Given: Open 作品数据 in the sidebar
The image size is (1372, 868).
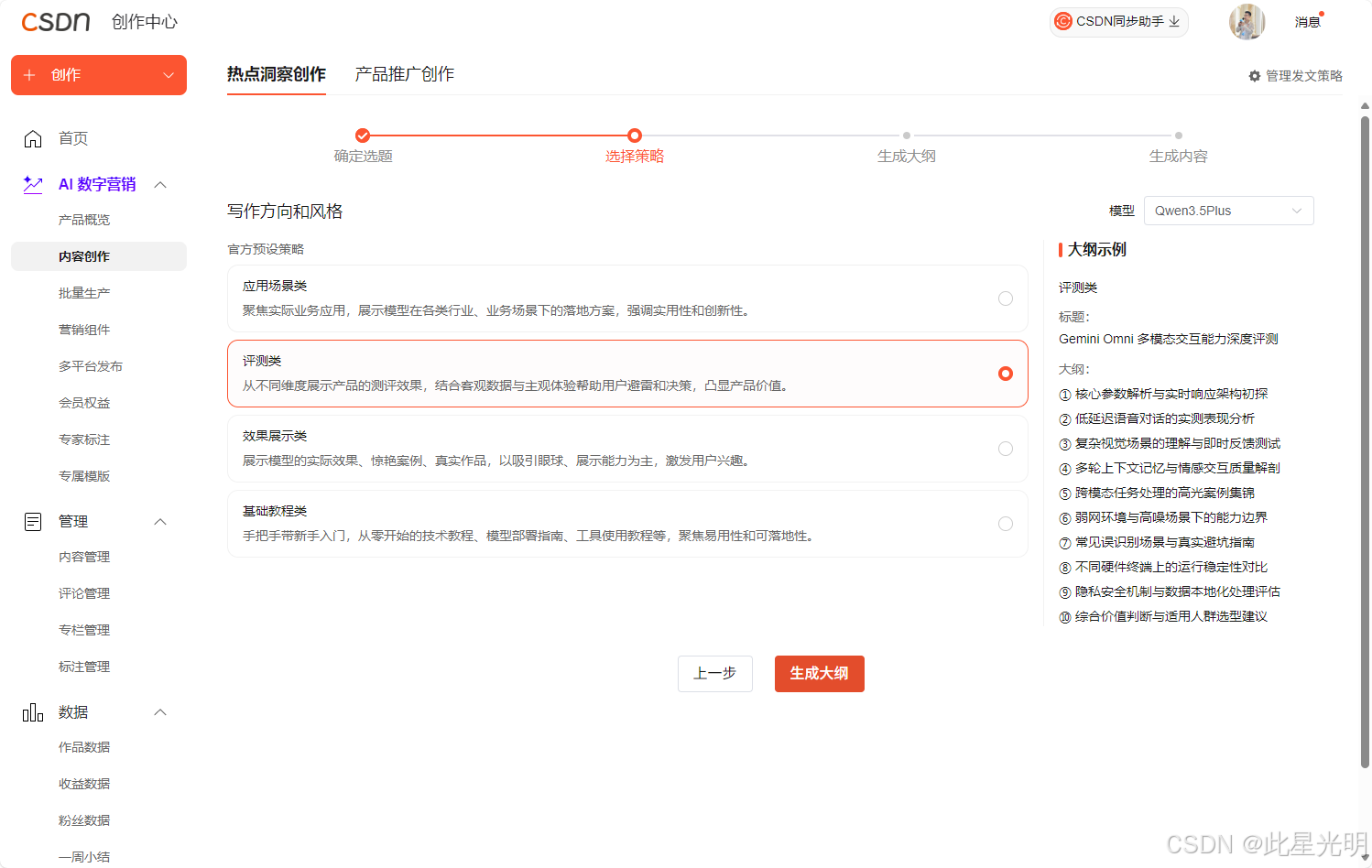Looking at the screenshot, I should click(84, 747).
